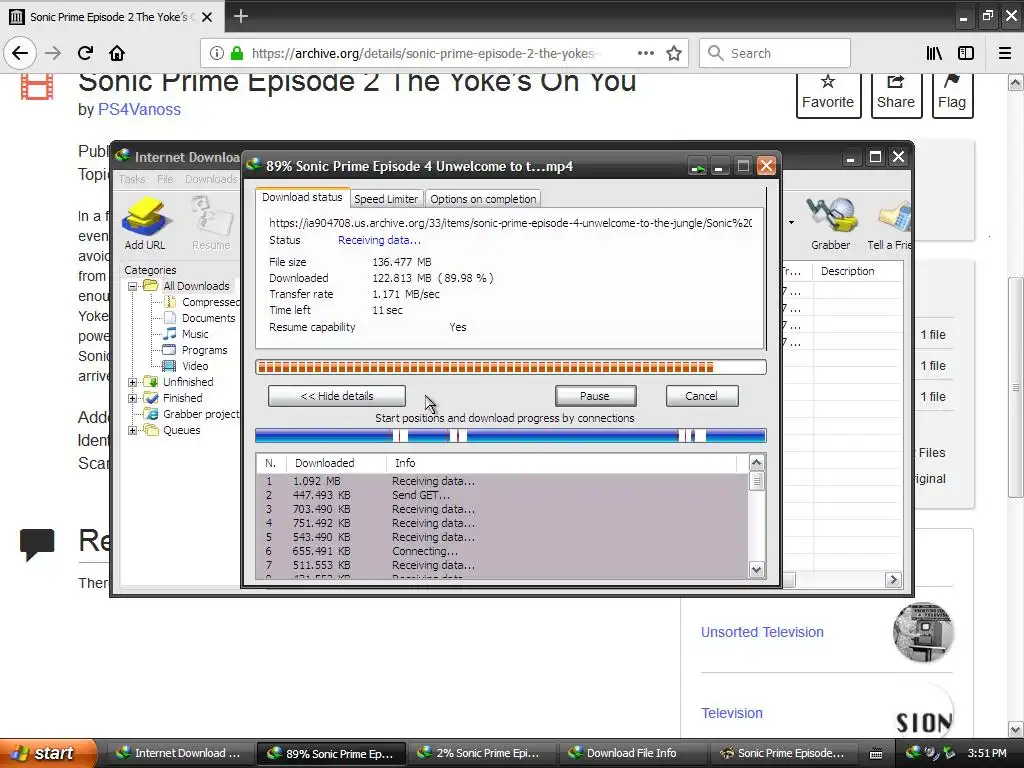Screen dimensions: 1024x768
Task: Click the site information icon in address bar
Action: click(x=216, y=54)
